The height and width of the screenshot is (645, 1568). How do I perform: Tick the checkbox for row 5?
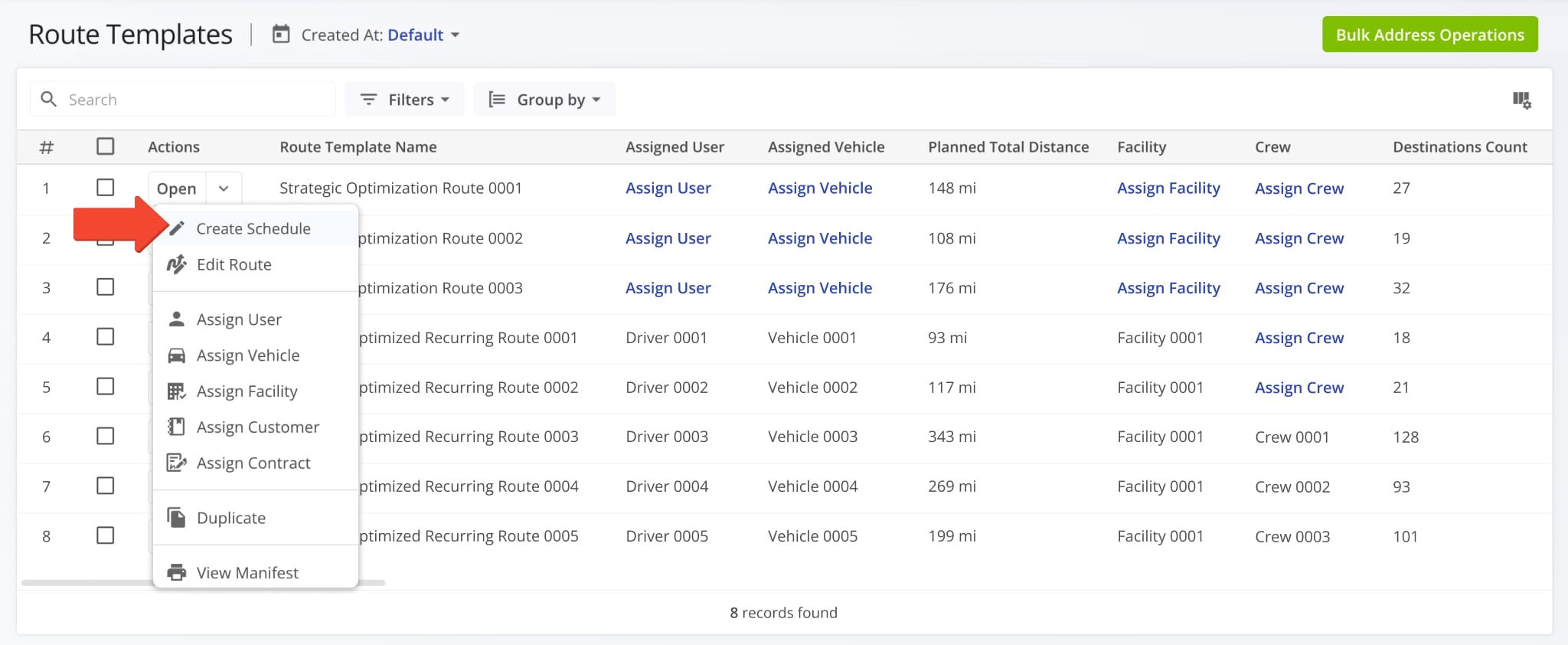[106, 387]
